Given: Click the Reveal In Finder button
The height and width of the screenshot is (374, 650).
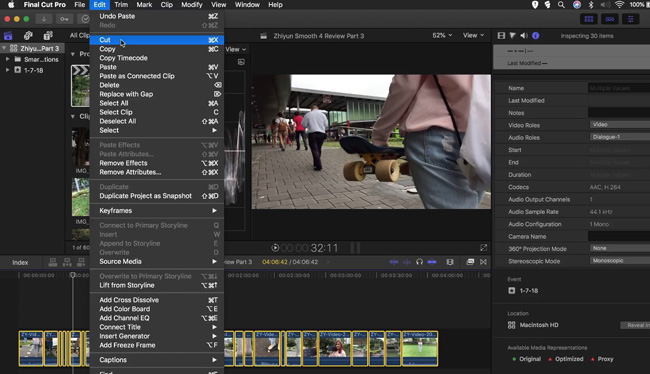Looking at the screenshot, I should (635, 325).
